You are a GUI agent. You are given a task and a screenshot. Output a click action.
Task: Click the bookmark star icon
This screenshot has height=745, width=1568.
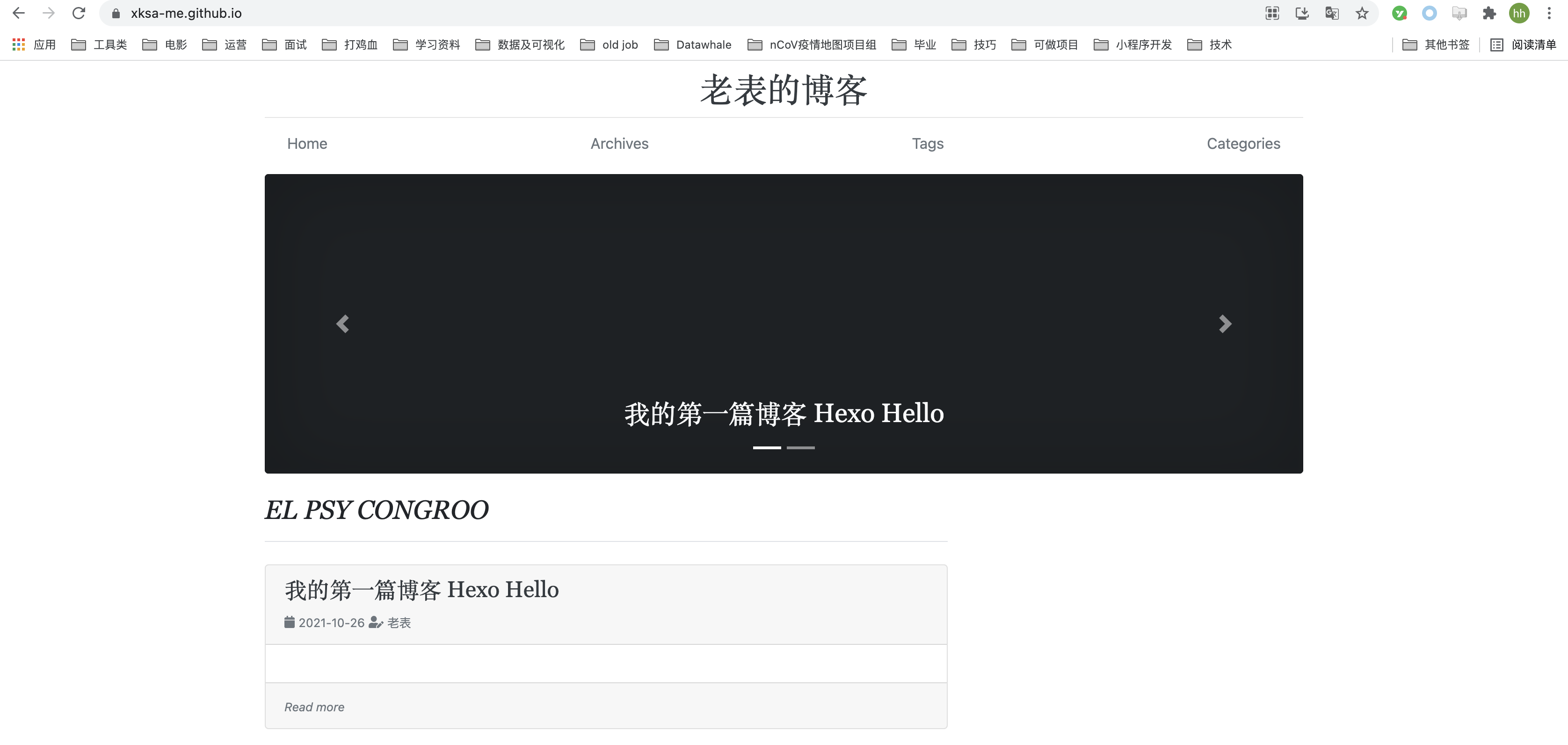tap(1362, 14)
